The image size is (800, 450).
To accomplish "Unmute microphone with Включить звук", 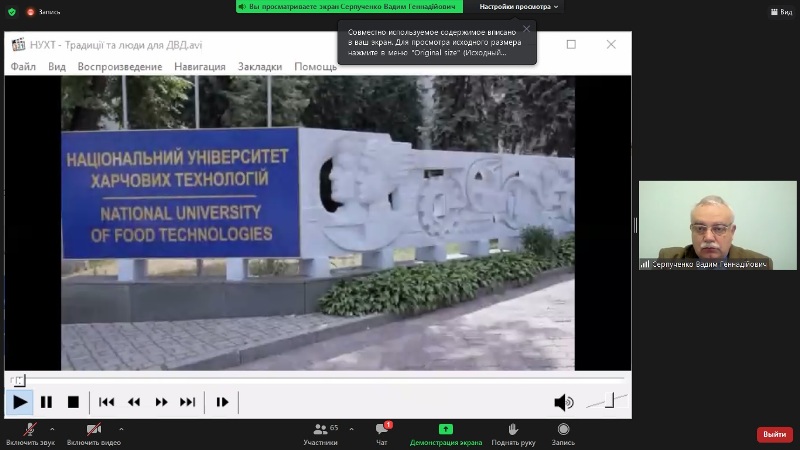I will point(30,435).
